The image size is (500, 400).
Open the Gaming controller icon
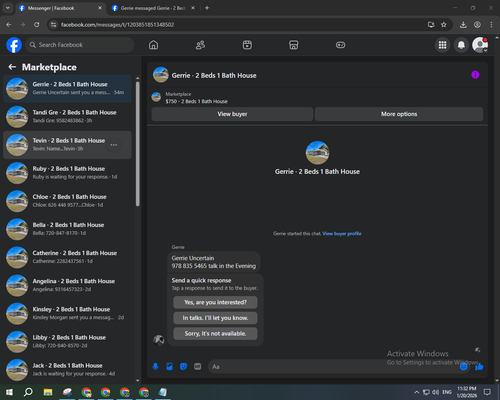coord(340,45)
